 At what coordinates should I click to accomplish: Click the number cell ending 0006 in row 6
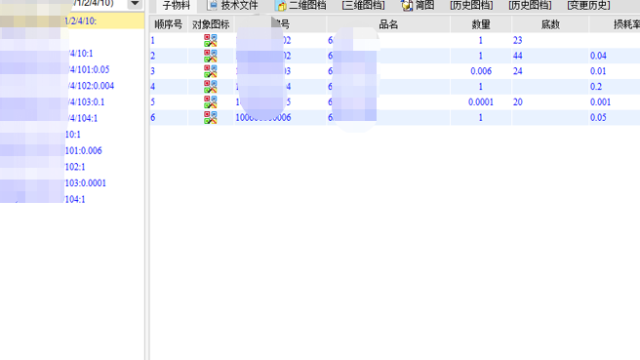(263, 118)
